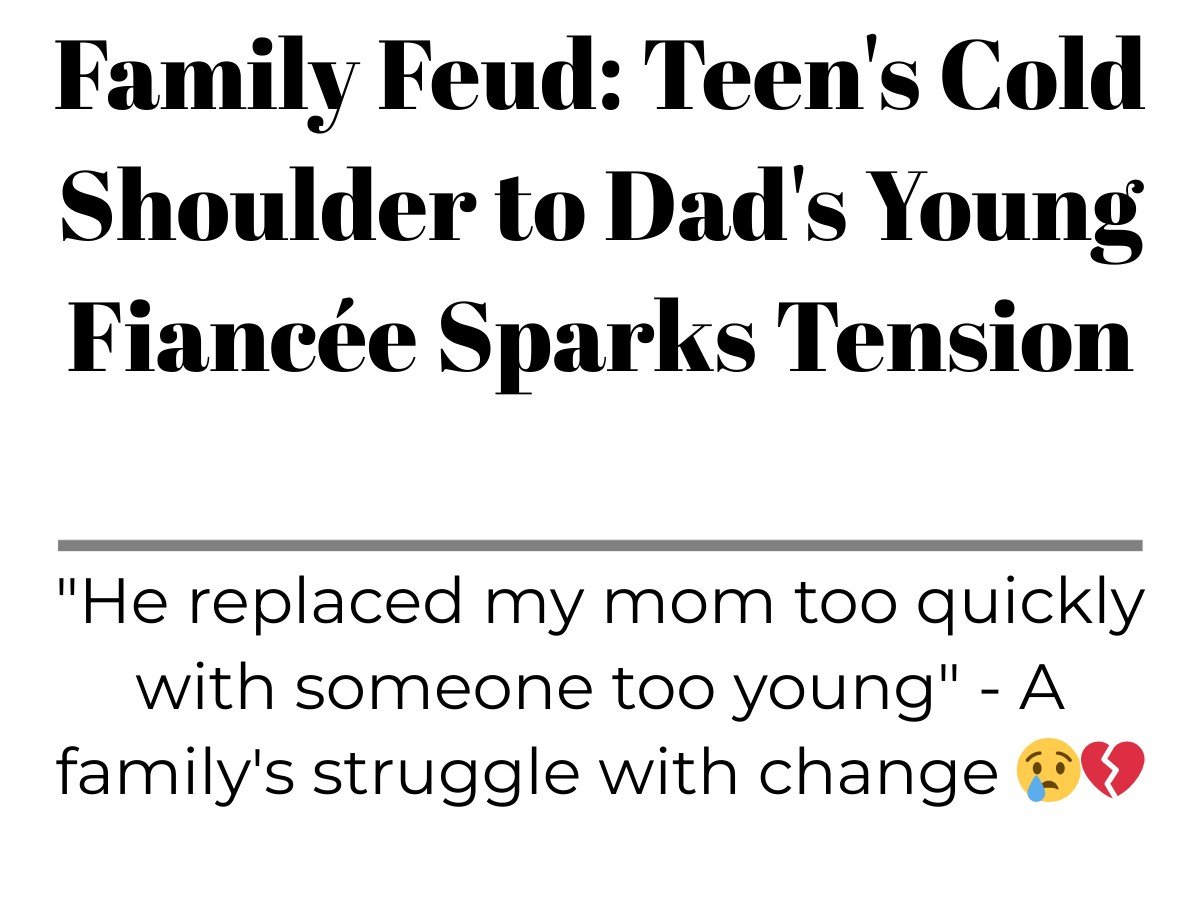Click the broken heart emoji

1113,772
